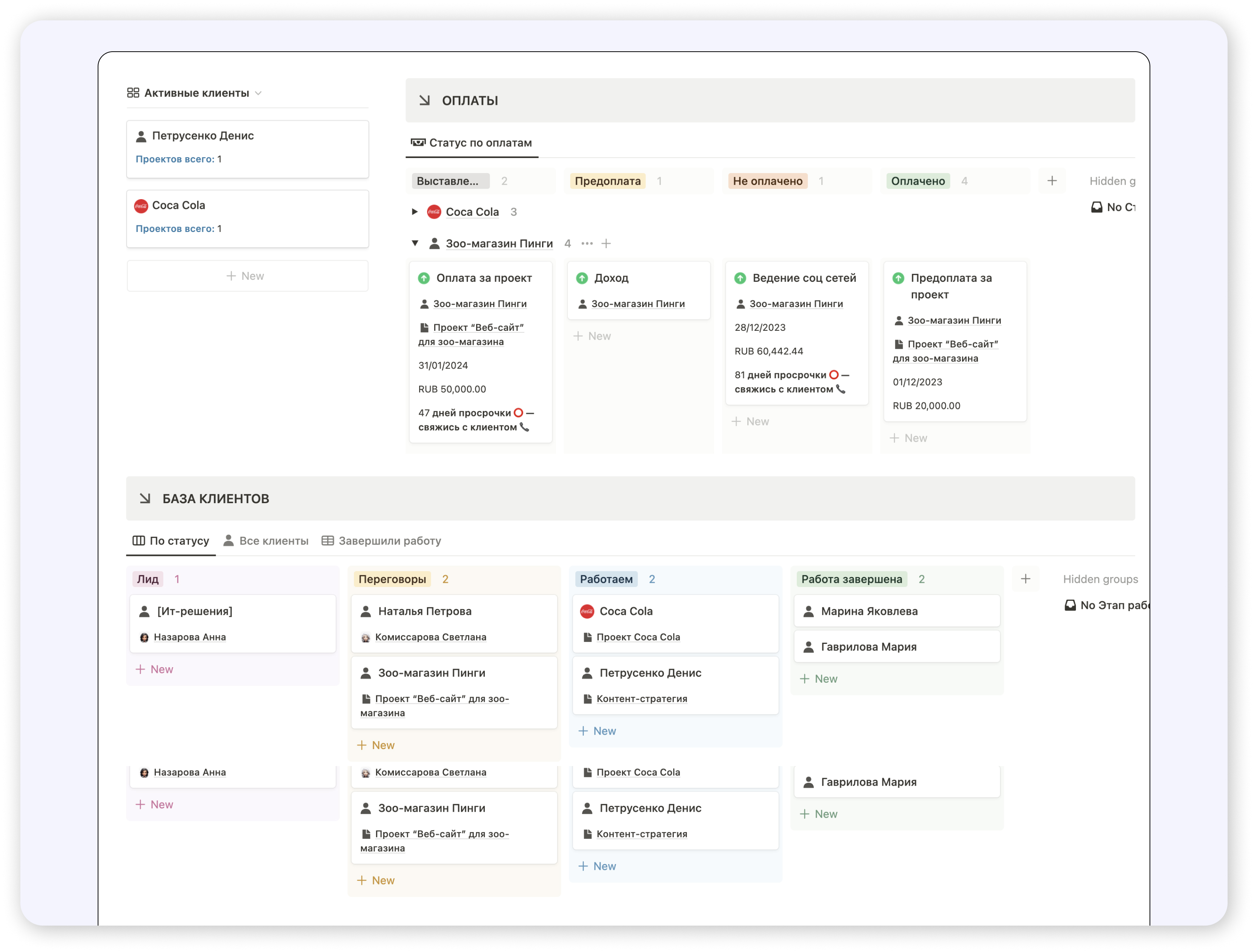Click the gallery view icon beside Активные клиенты
The image size is (1254, 952).
tap(134, 92)
